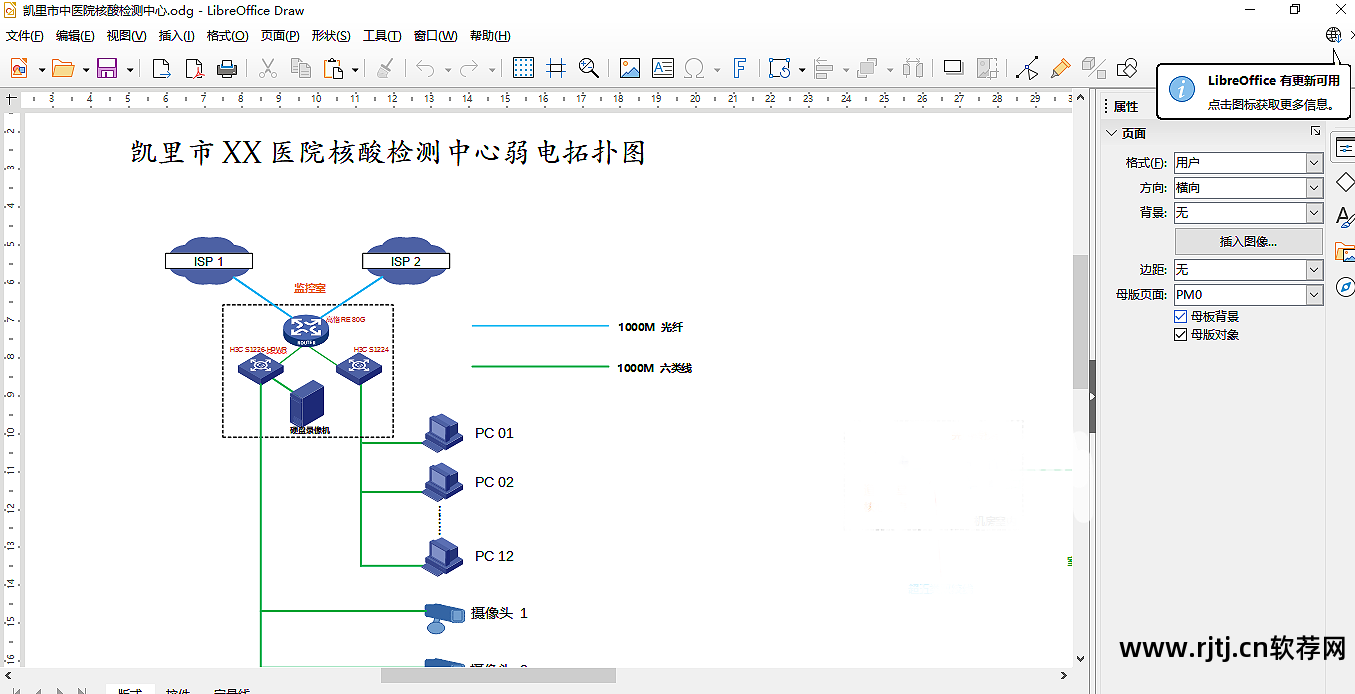
Task: Click the LibreOffice update globe icon
Action: click(x=1333, y=35)
